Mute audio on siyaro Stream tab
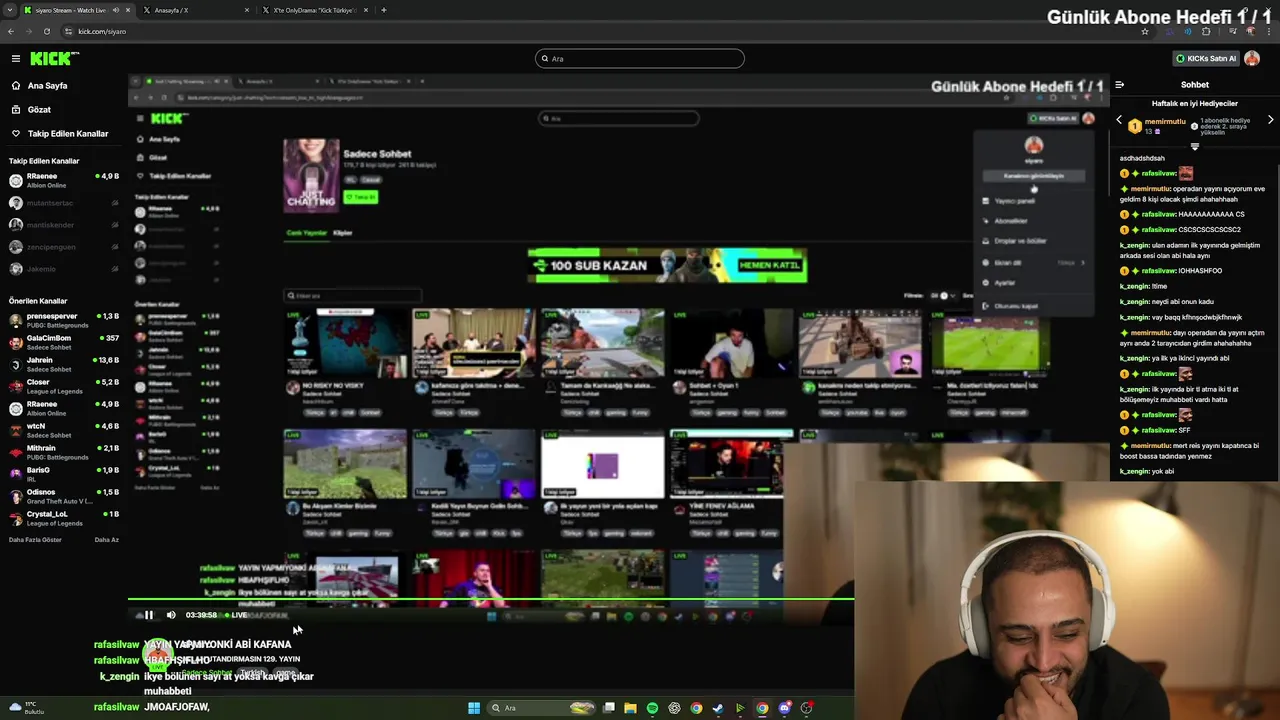The width and height of the screenshot is (1280, 720). tap(116, 10)
